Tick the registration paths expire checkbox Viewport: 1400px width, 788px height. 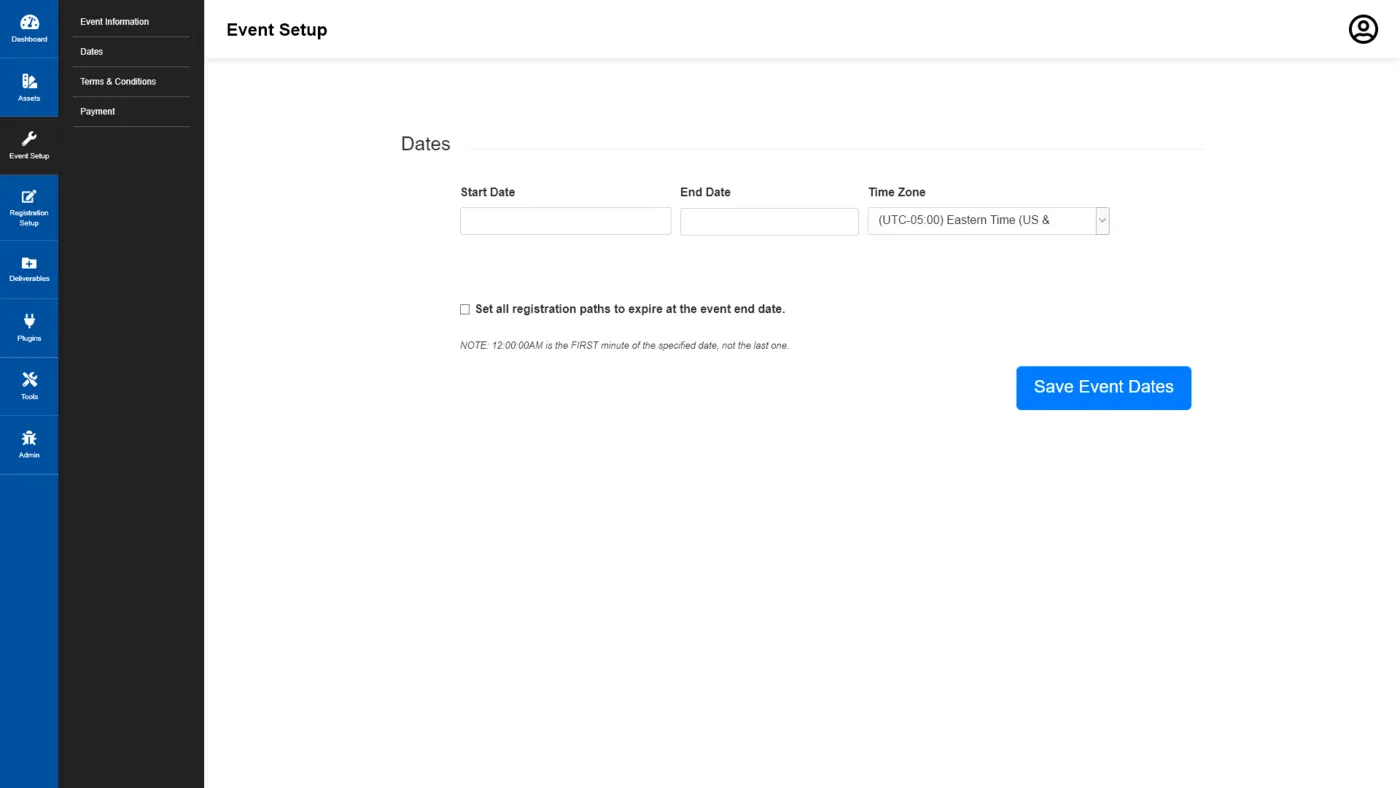pyautogui.click(x=465, y=310)
